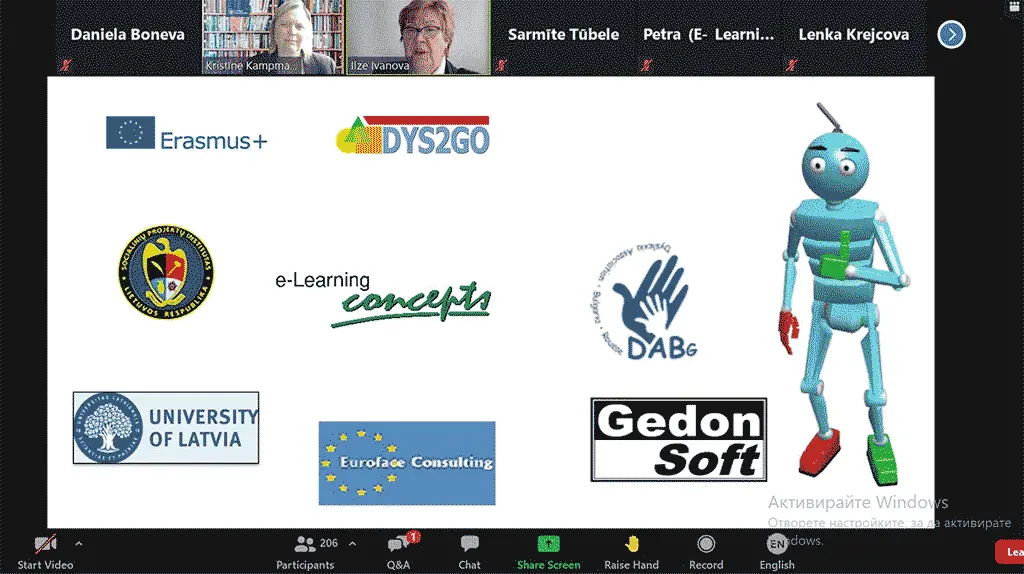
Task: Click the Start Video camera icon
Action: click(45, 543)
